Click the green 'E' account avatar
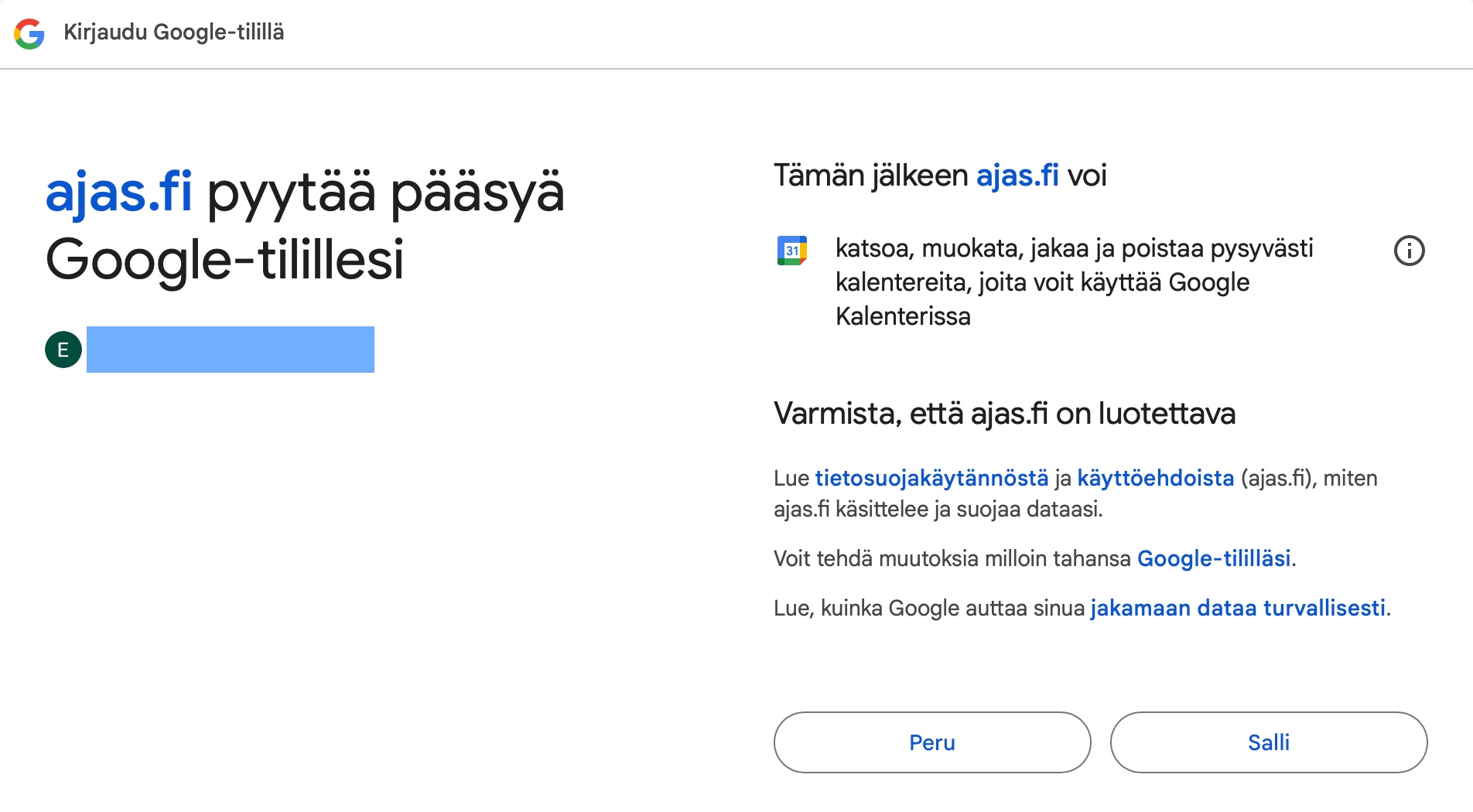Viewport: 1473px width, 812px height. coord(63,350)
